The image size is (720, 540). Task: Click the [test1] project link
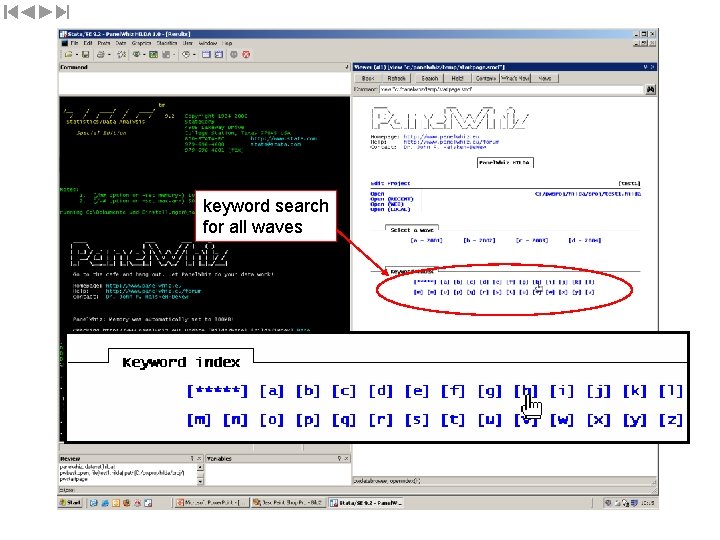pos(629,183)
